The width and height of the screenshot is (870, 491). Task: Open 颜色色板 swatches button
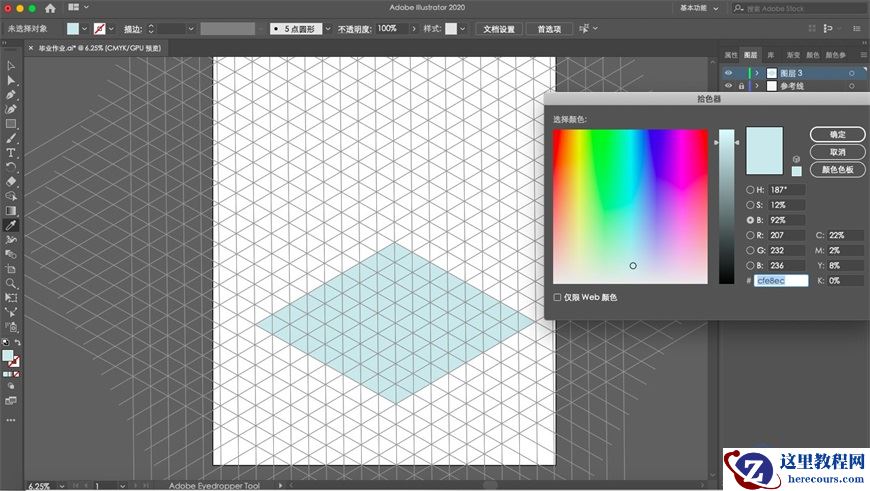click(x=837, y=169)
